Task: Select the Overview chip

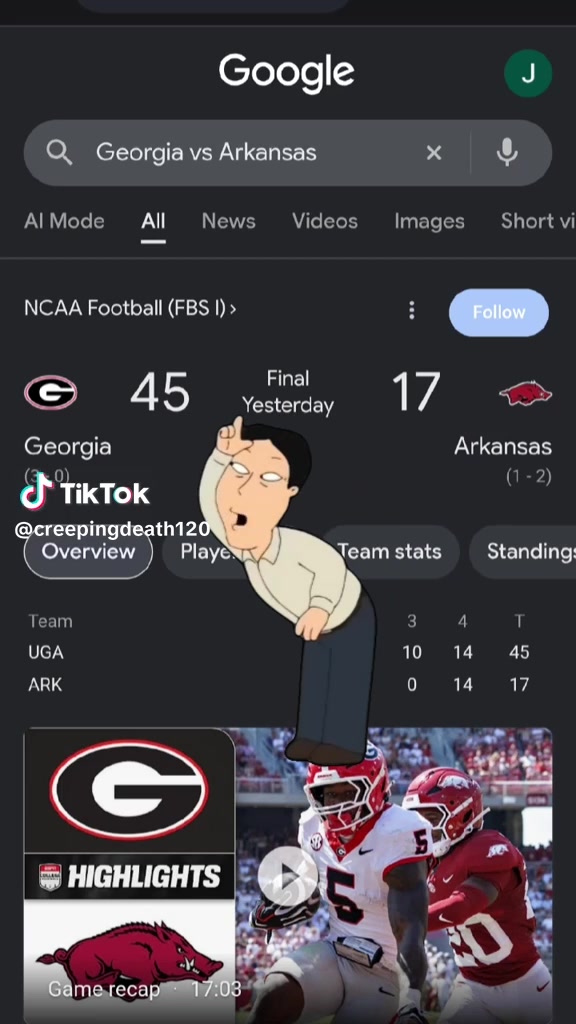Action: point(88,552)
